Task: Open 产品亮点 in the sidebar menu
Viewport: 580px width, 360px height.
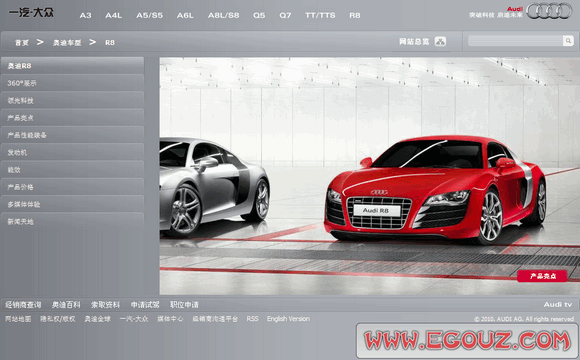Action: pyautogui.click(x=72, y=118)
